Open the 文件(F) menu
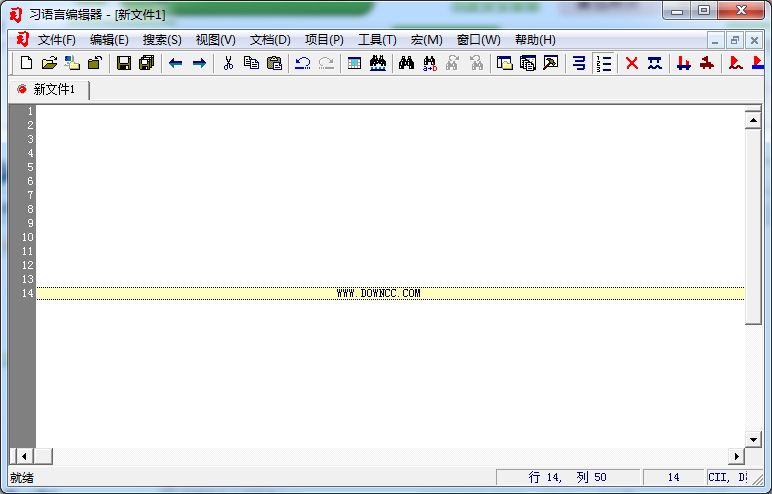772x494 pixels. pyautogui.click(x=57, y=40)
